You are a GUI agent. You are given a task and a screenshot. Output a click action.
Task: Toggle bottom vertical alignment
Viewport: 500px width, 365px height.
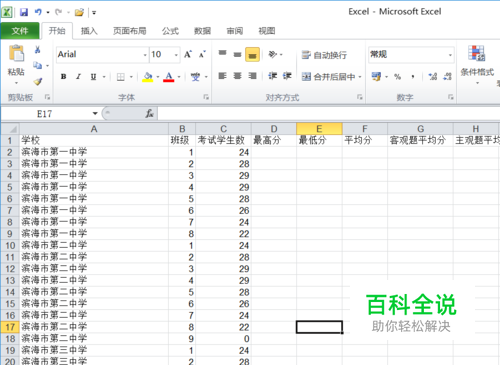pyautogui.click(x=252, y=55)
